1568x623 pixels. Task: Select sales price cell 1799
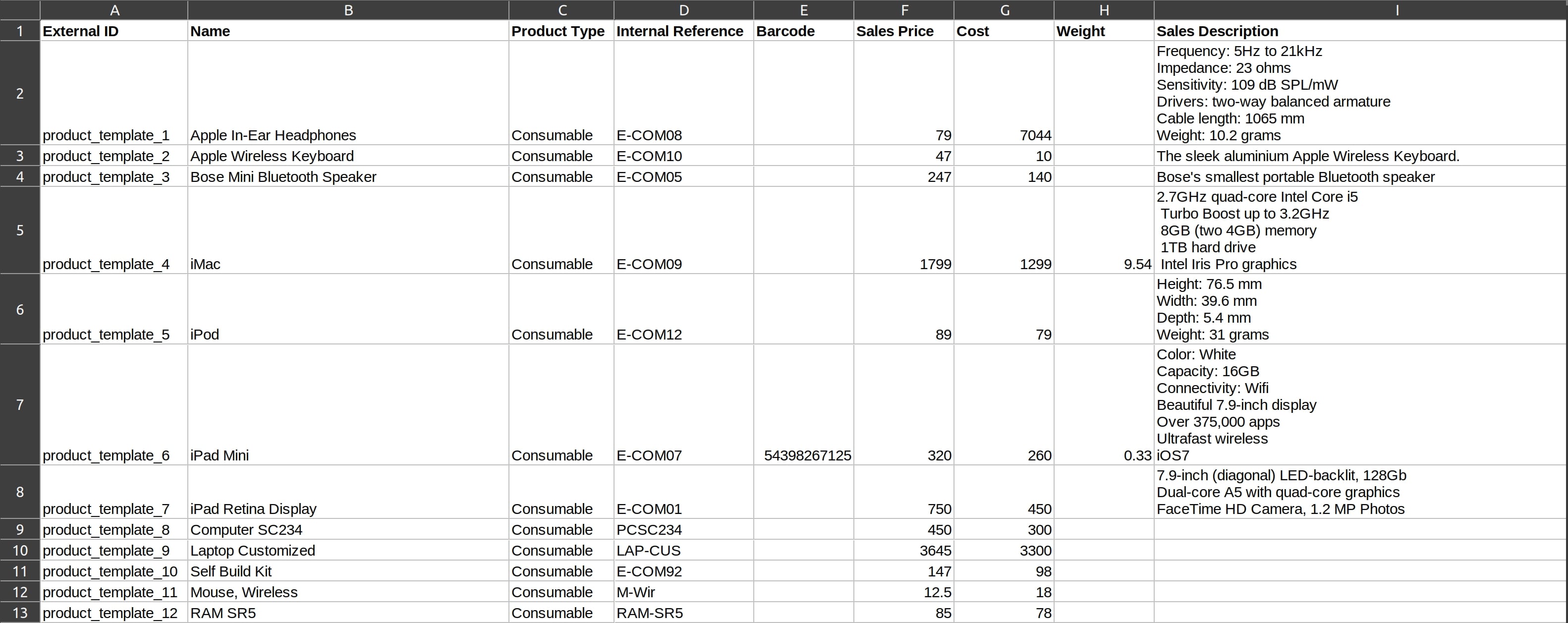point(904,230)
